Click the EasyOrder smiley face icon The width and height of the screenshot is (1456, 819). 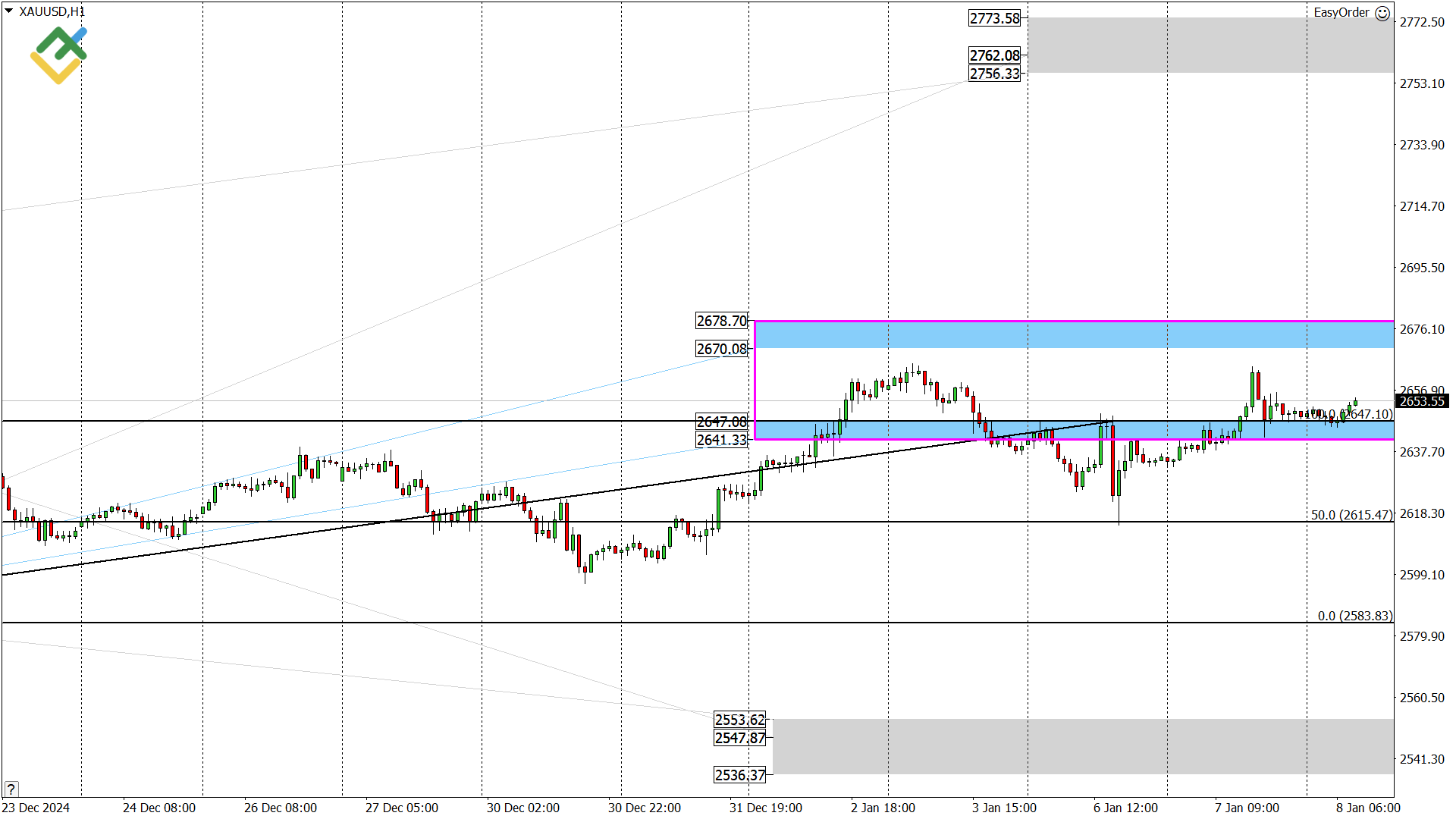[x=1382, y=13]
